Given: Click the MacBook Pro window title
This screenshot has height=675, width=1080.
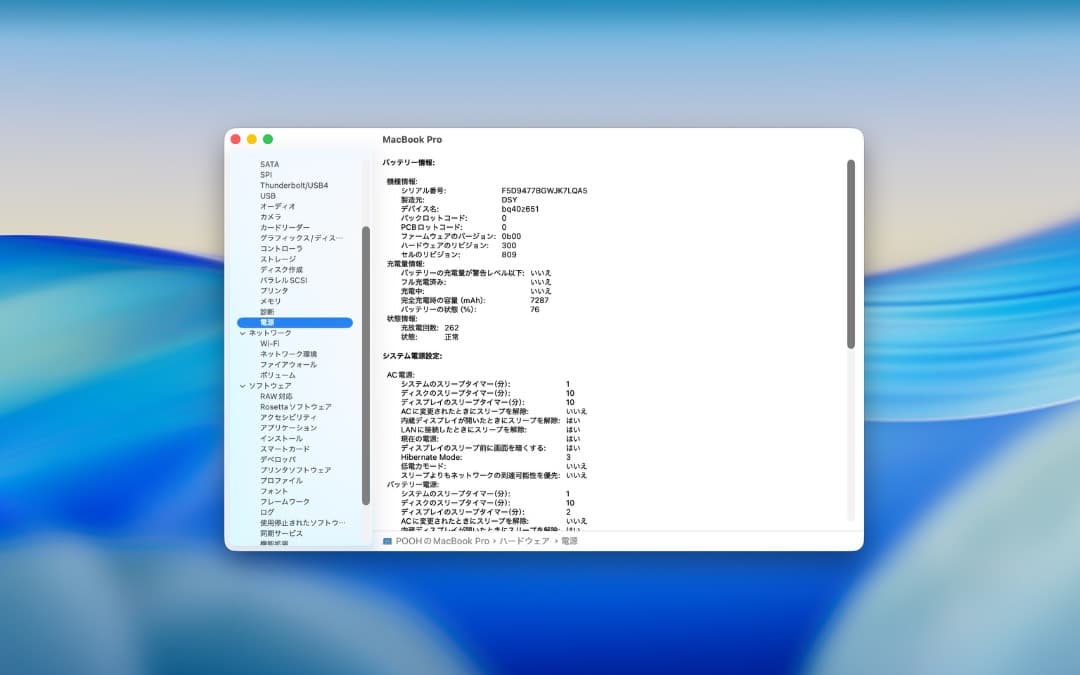Looking at the screenshot, I should 412,140.
